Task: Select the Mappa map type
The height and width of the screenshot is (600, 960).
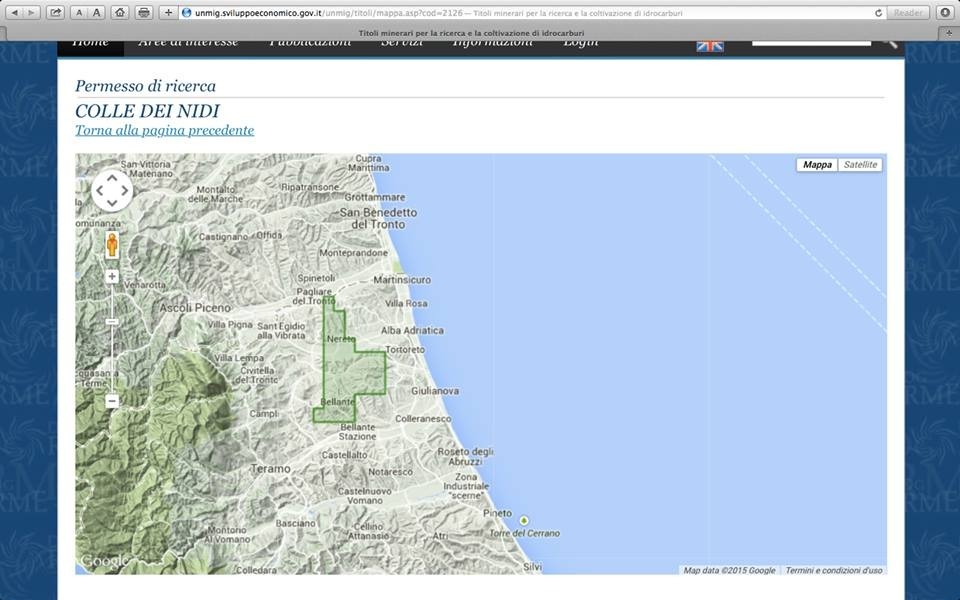Action: 817,165
